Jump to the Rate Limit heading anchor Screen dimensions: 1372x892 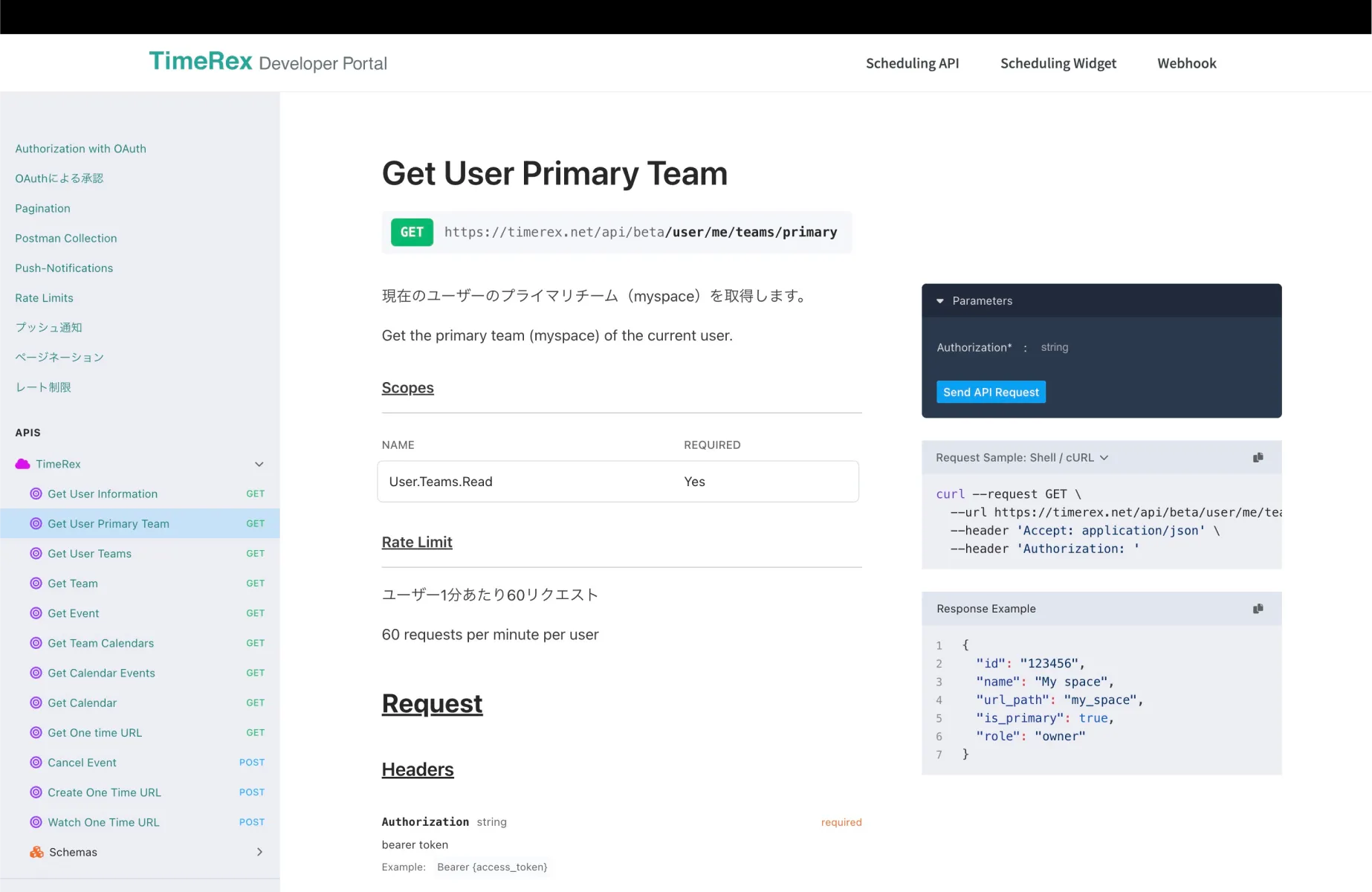(x=416, y=542)
